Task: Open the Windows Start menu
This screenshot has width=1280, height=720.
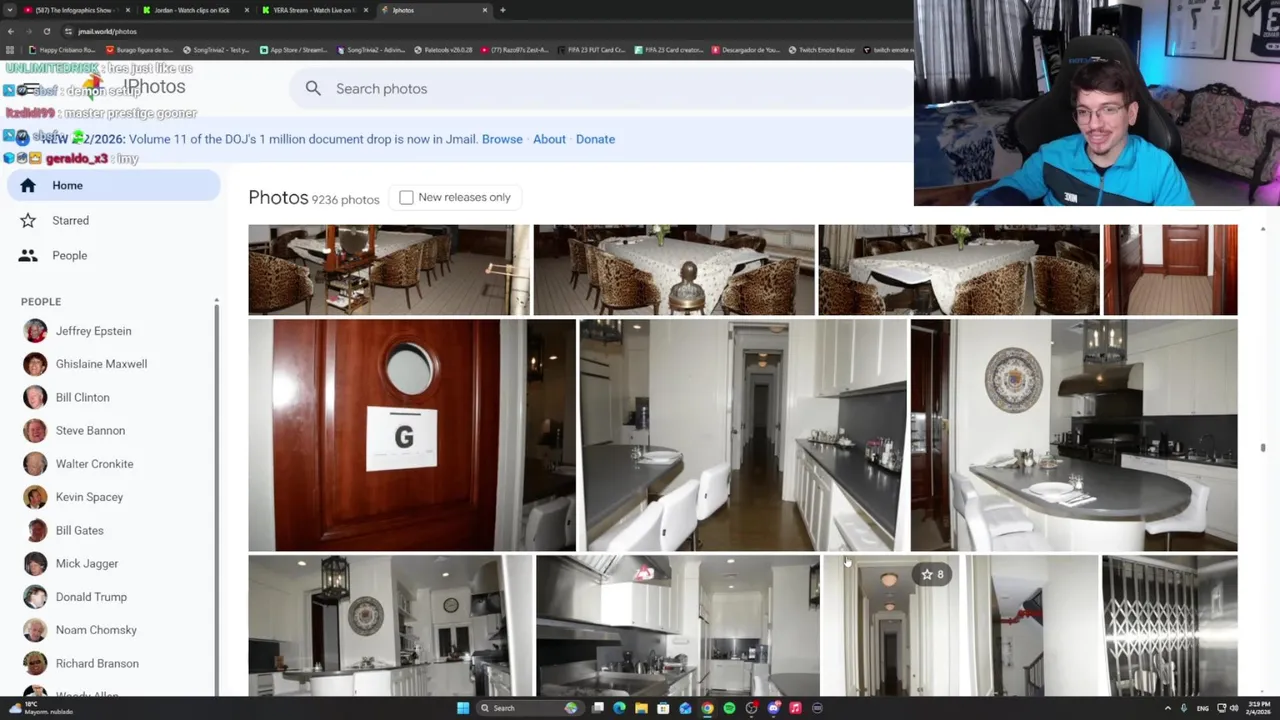Action: tap(462, 708)
